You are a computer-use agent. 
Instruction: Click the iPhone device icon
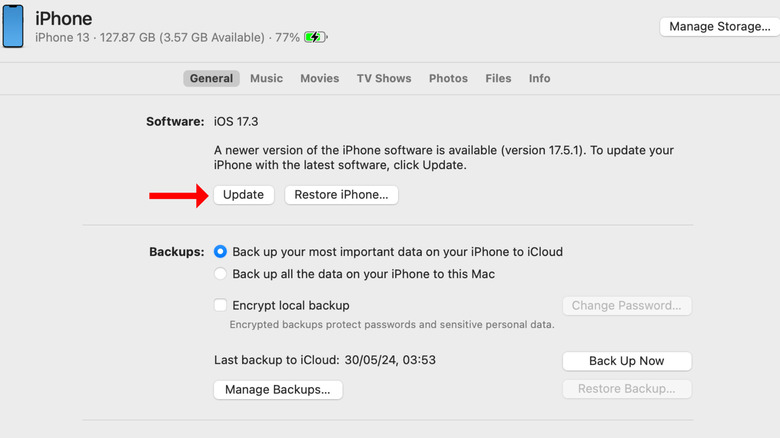(x=13, y=27)
